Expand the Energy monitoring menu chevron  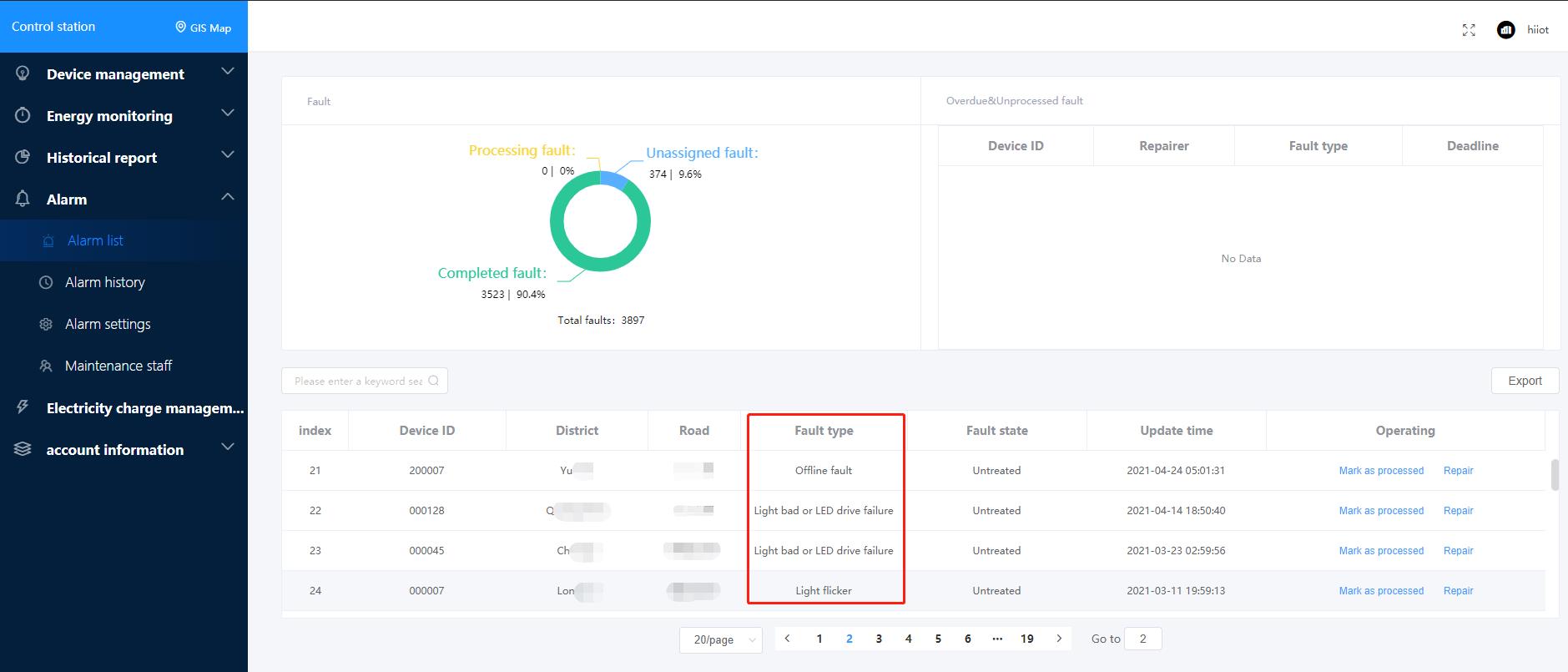[227, 114]
